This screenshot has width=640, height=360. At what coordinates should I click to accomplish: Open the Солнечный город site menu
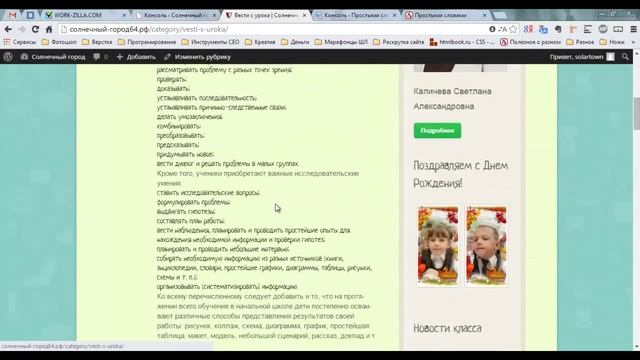53,57
